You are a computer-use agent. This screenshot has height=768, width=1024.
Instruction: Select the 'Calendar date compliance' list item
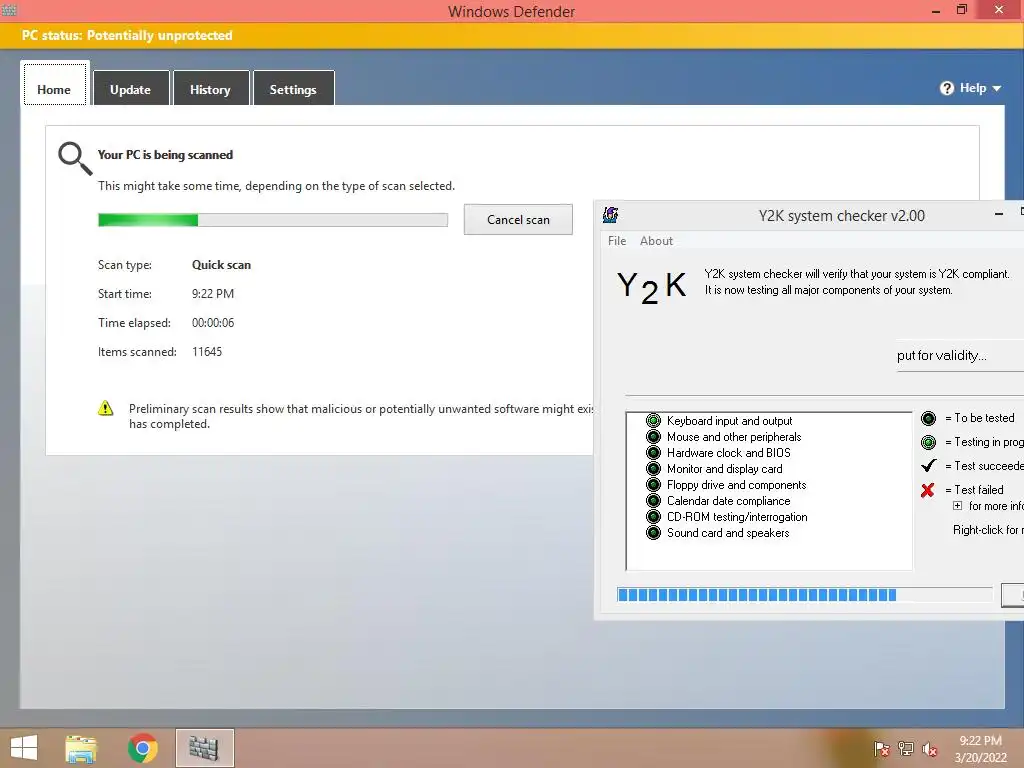coord(728,501)
